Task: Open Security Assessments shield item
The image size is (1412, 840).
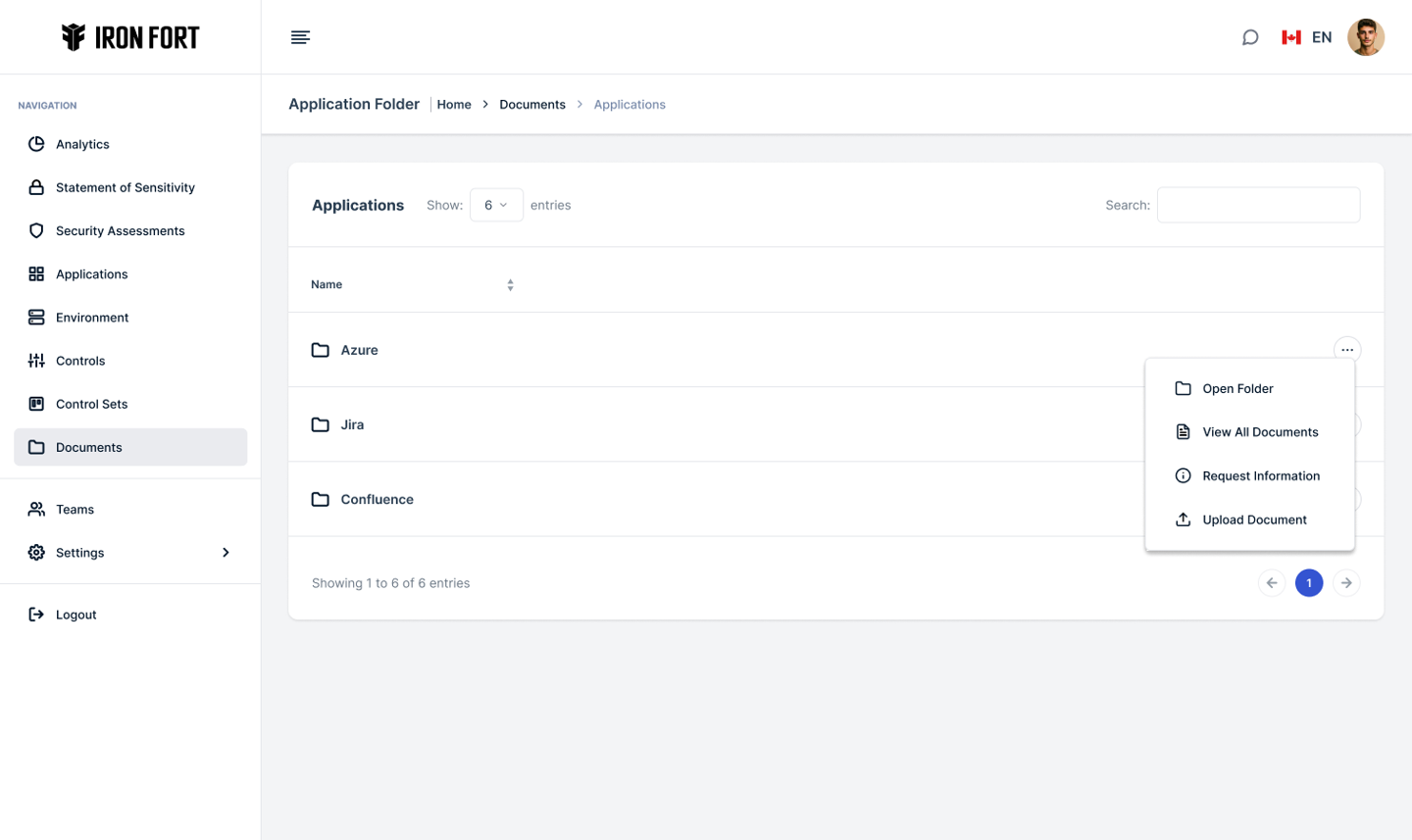Action: (120, 230)
